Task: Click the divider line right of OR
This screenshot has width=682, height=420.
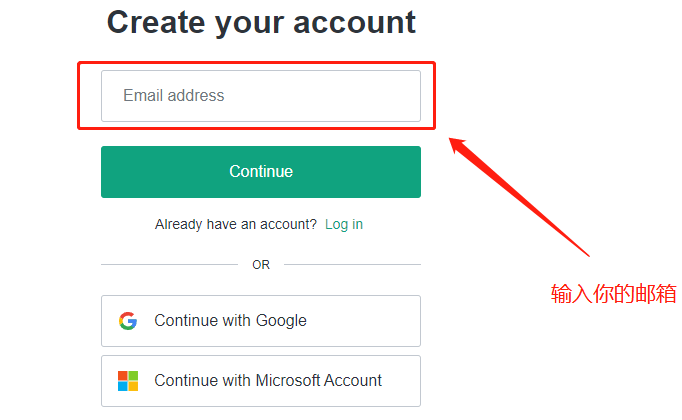Action: [352, 265]
